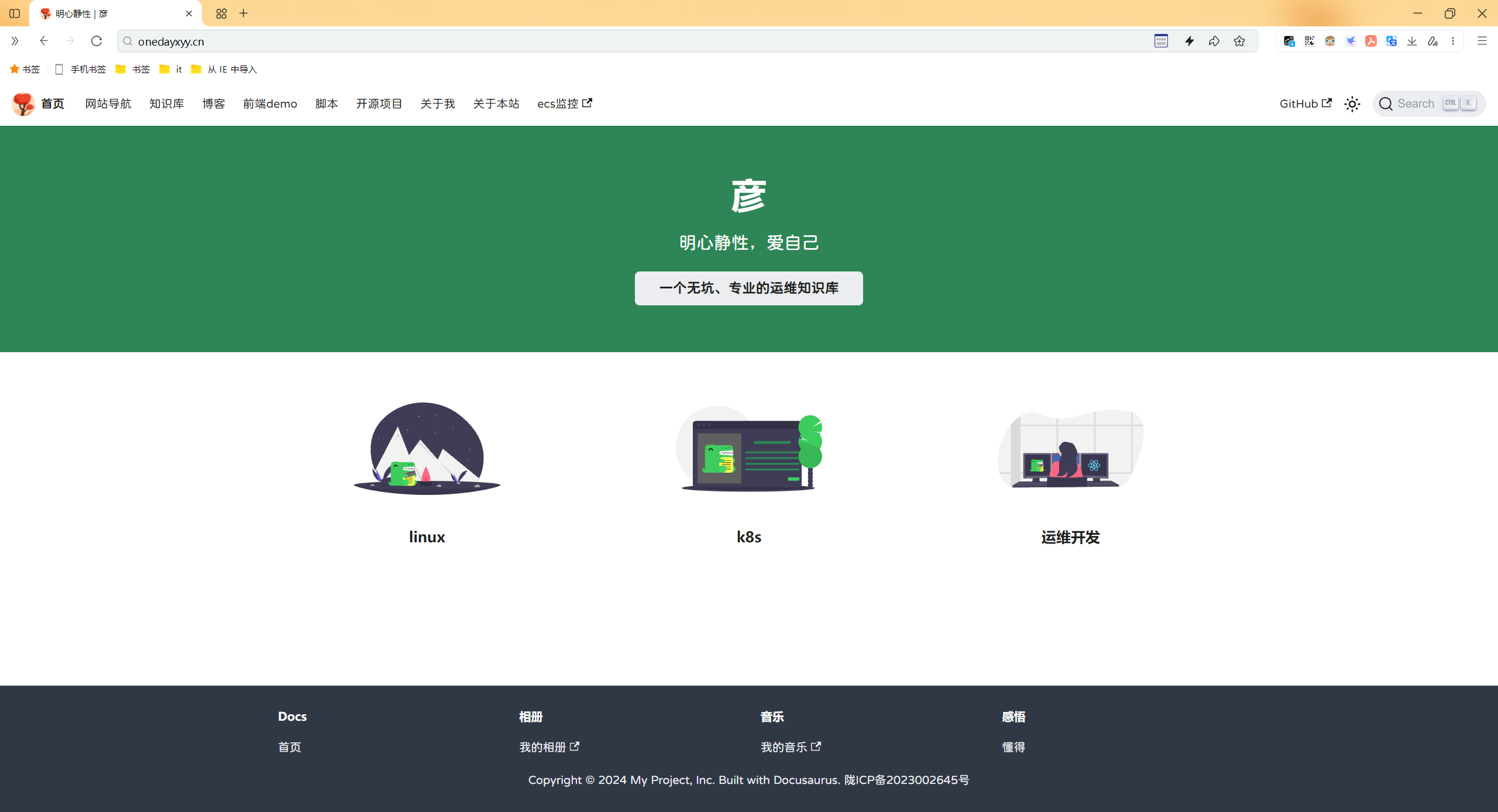Click the translate extension icon
1498x812 pixels.
(x=1391, y=41)
